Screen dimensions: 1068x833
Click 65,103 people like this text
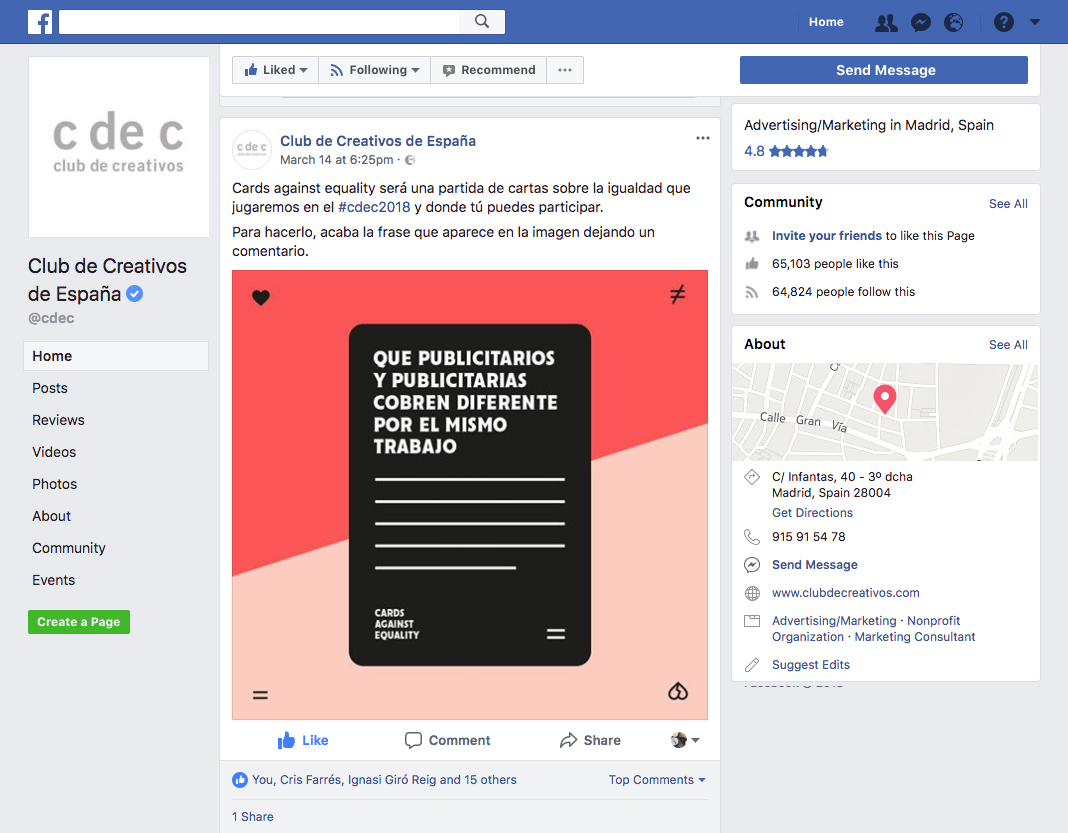click(x=835, y=264)
